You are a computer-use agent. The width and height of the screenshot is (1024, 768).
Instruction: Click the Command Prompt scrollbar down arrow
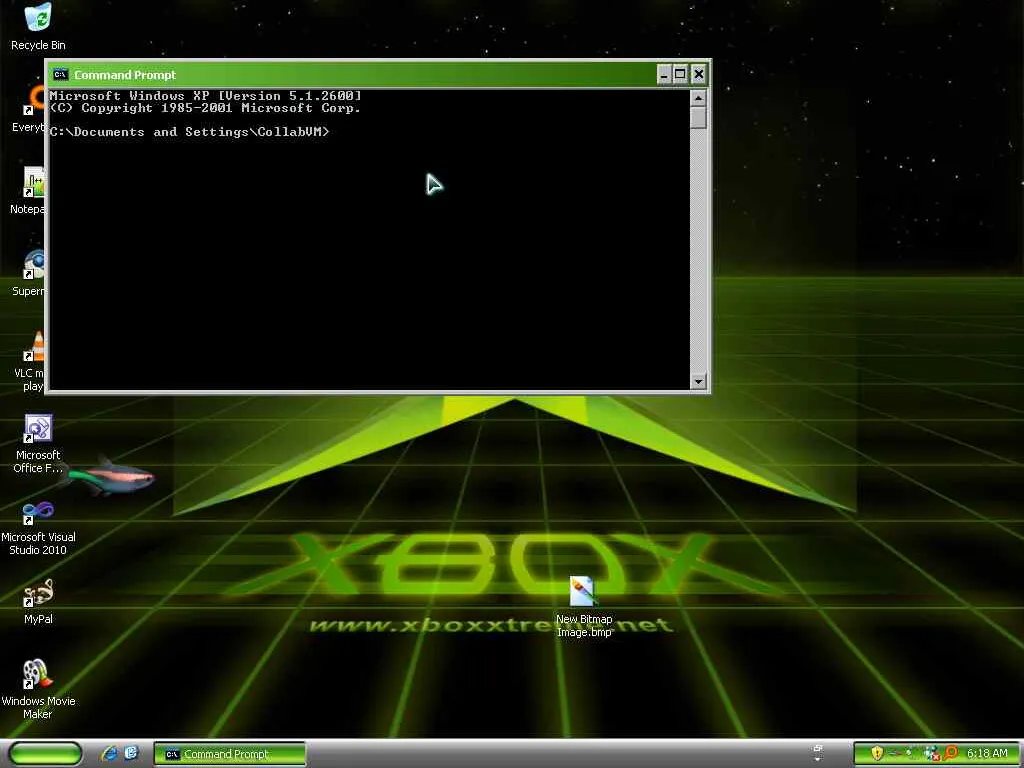click(x=698, y=381)
